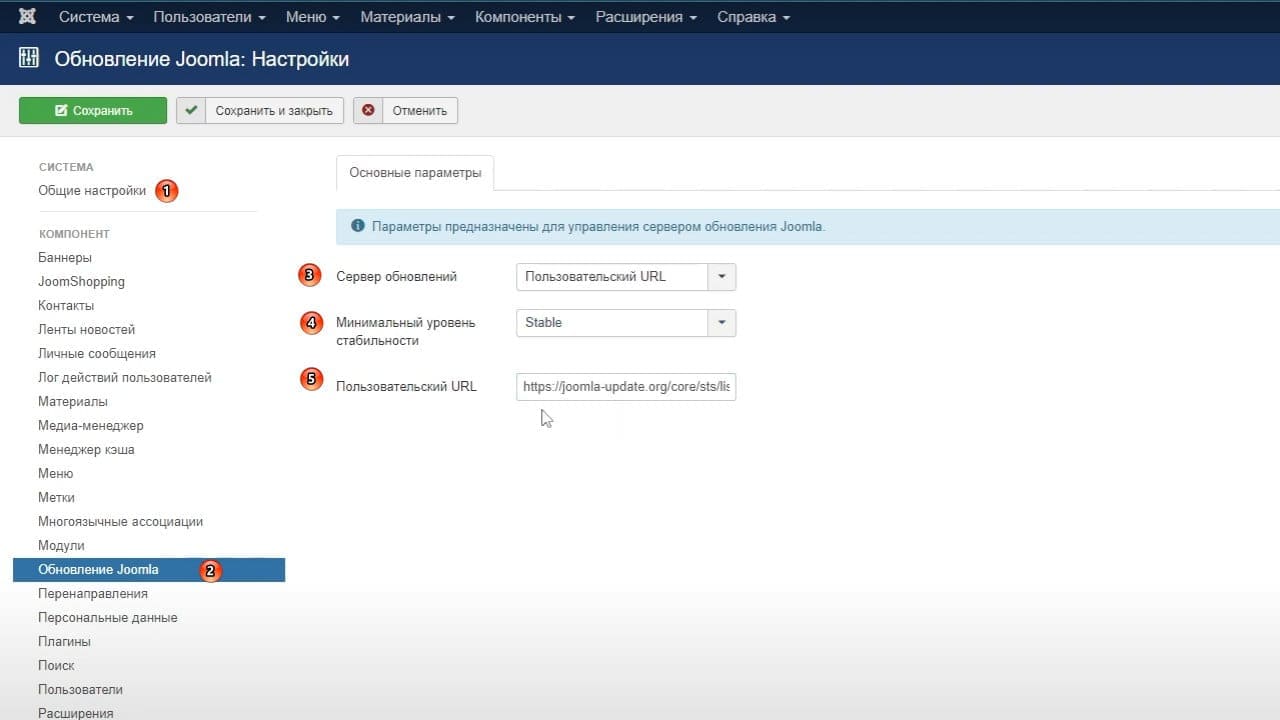Open JoomShopping component settings
This screenshot has width=1280, height=720.
(x=81, y=282)
